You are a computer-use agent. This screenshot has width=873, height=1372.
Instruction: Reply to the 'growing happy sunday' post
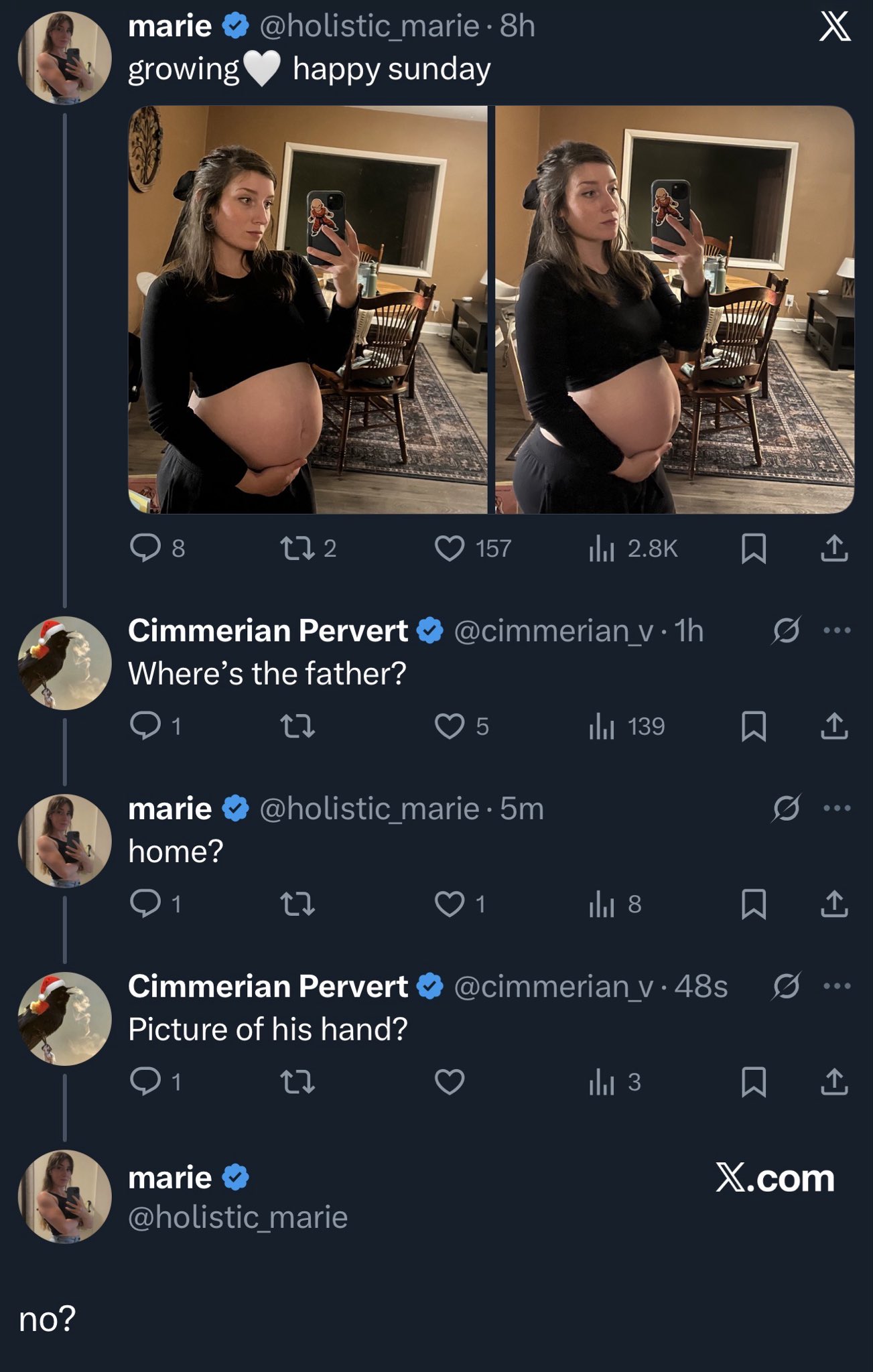[145, 549]
